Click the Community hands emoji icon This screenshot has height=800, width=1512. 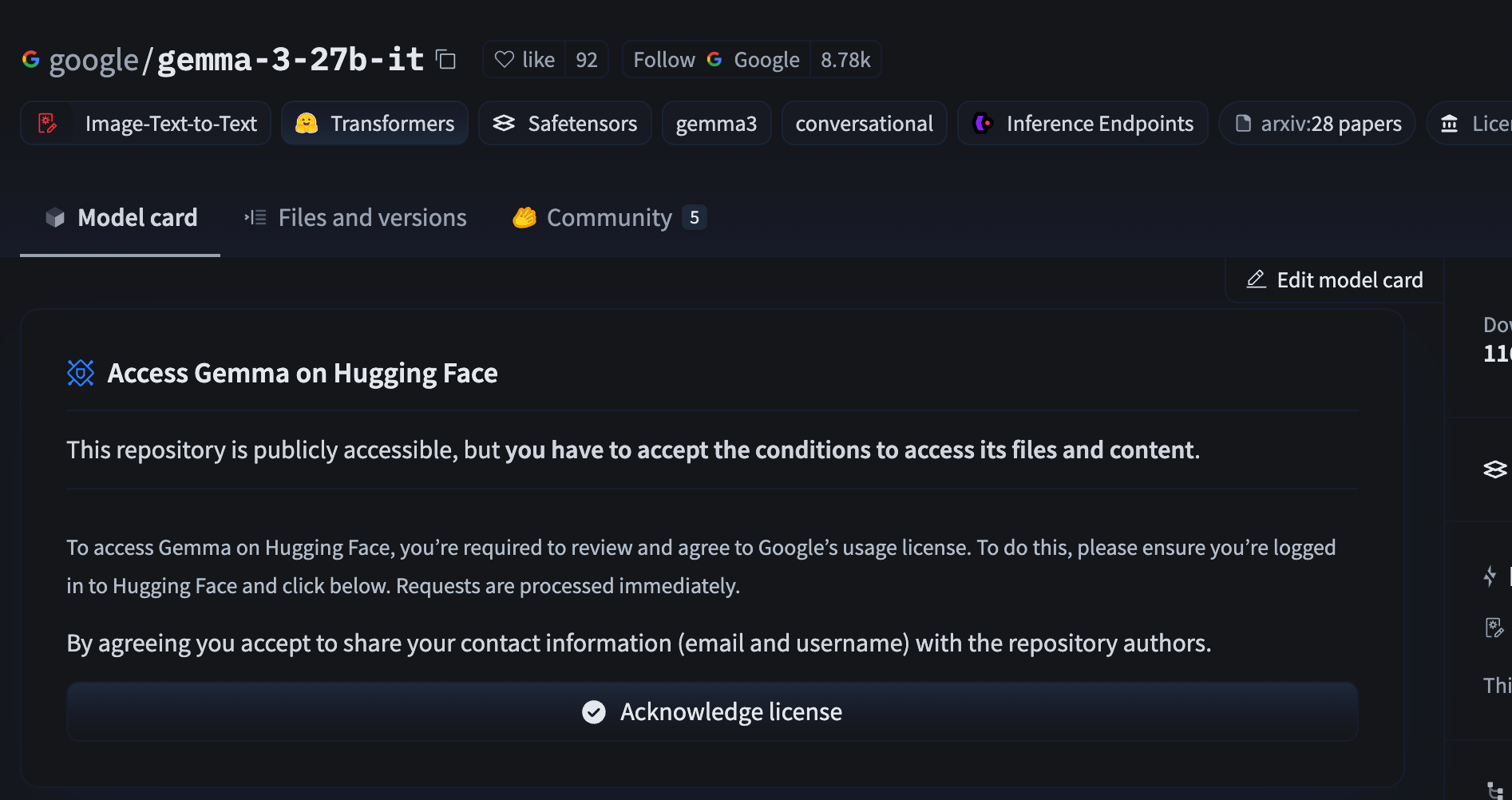click(524, 217)
